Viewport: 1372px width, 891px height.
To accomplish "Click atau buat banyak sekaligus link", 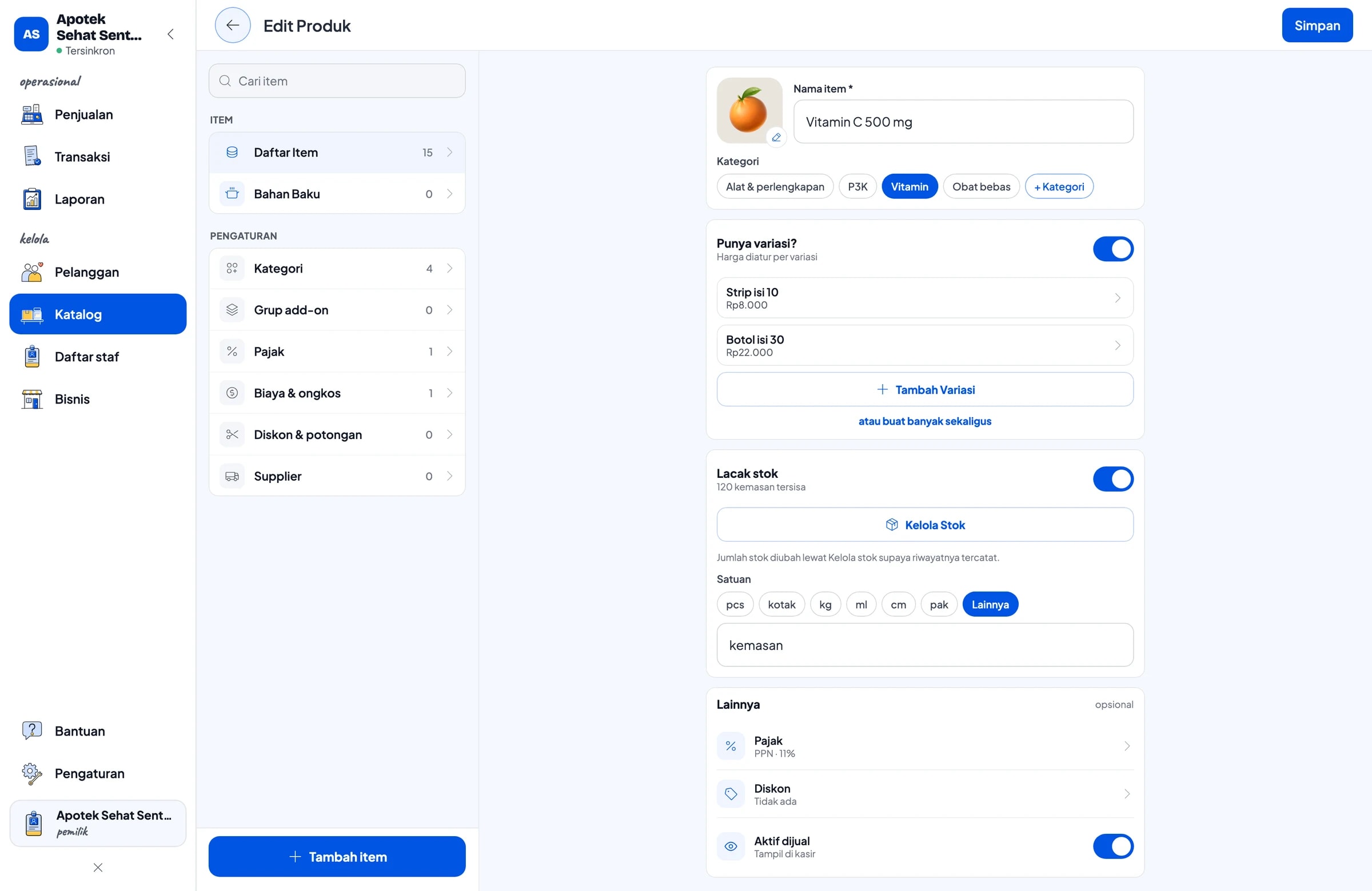I will (x=924, y=421).
